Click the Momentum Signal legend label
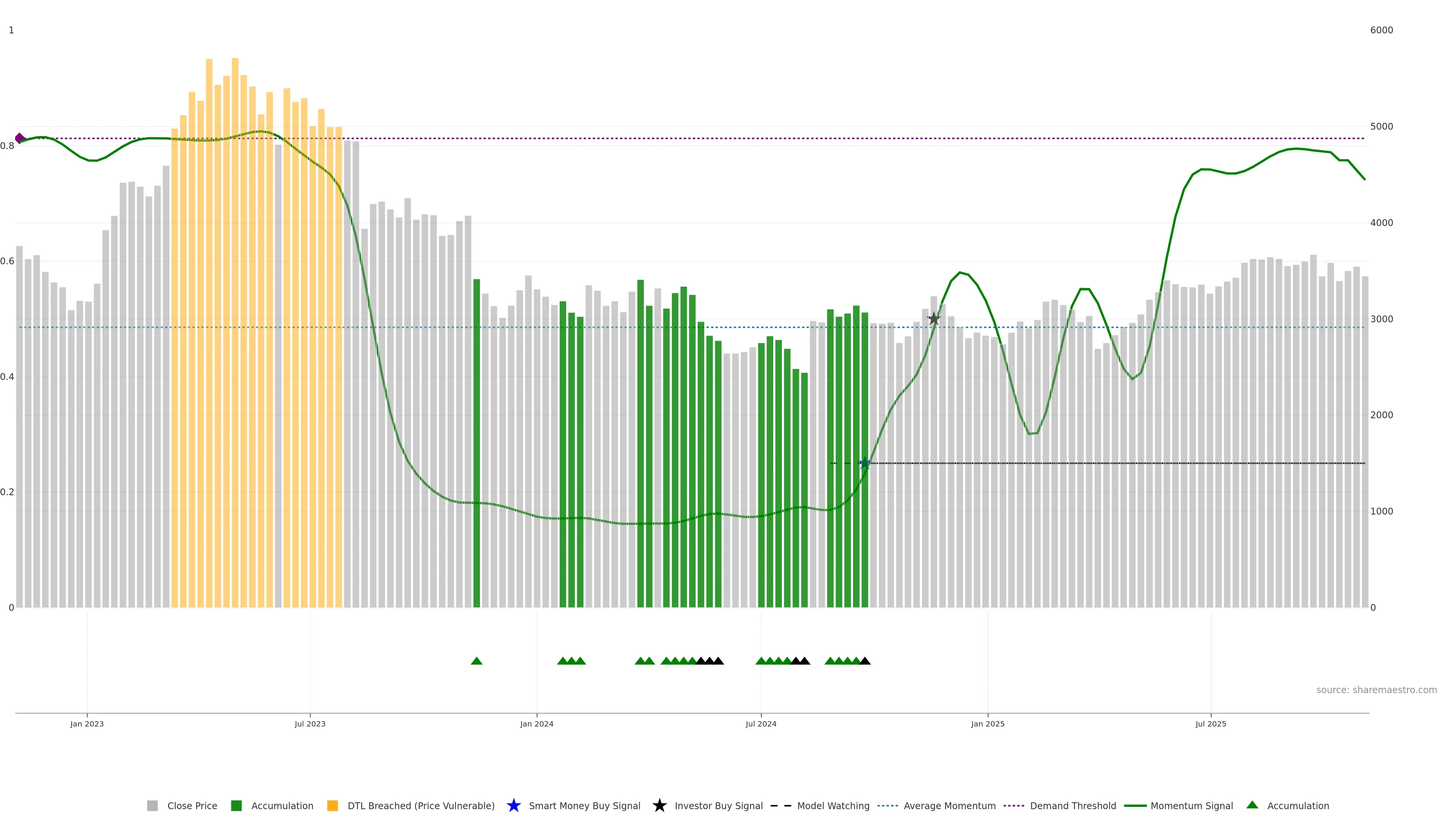 click(x=1191, y=806)
